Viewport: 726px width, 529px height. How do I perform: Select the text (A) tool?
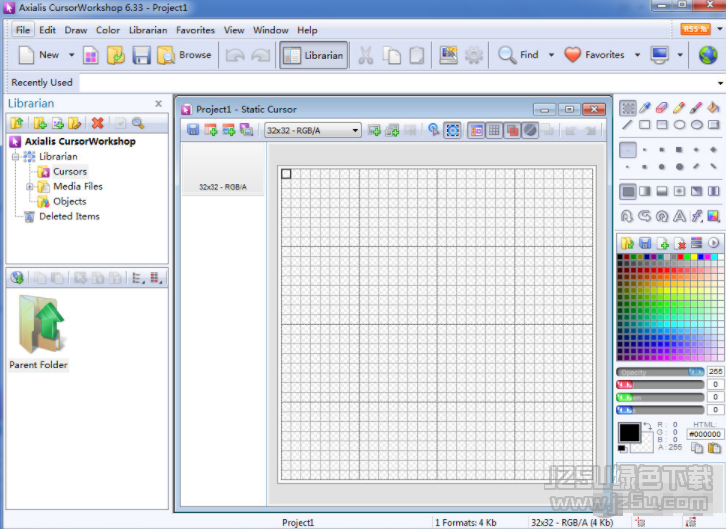(679, 216)
